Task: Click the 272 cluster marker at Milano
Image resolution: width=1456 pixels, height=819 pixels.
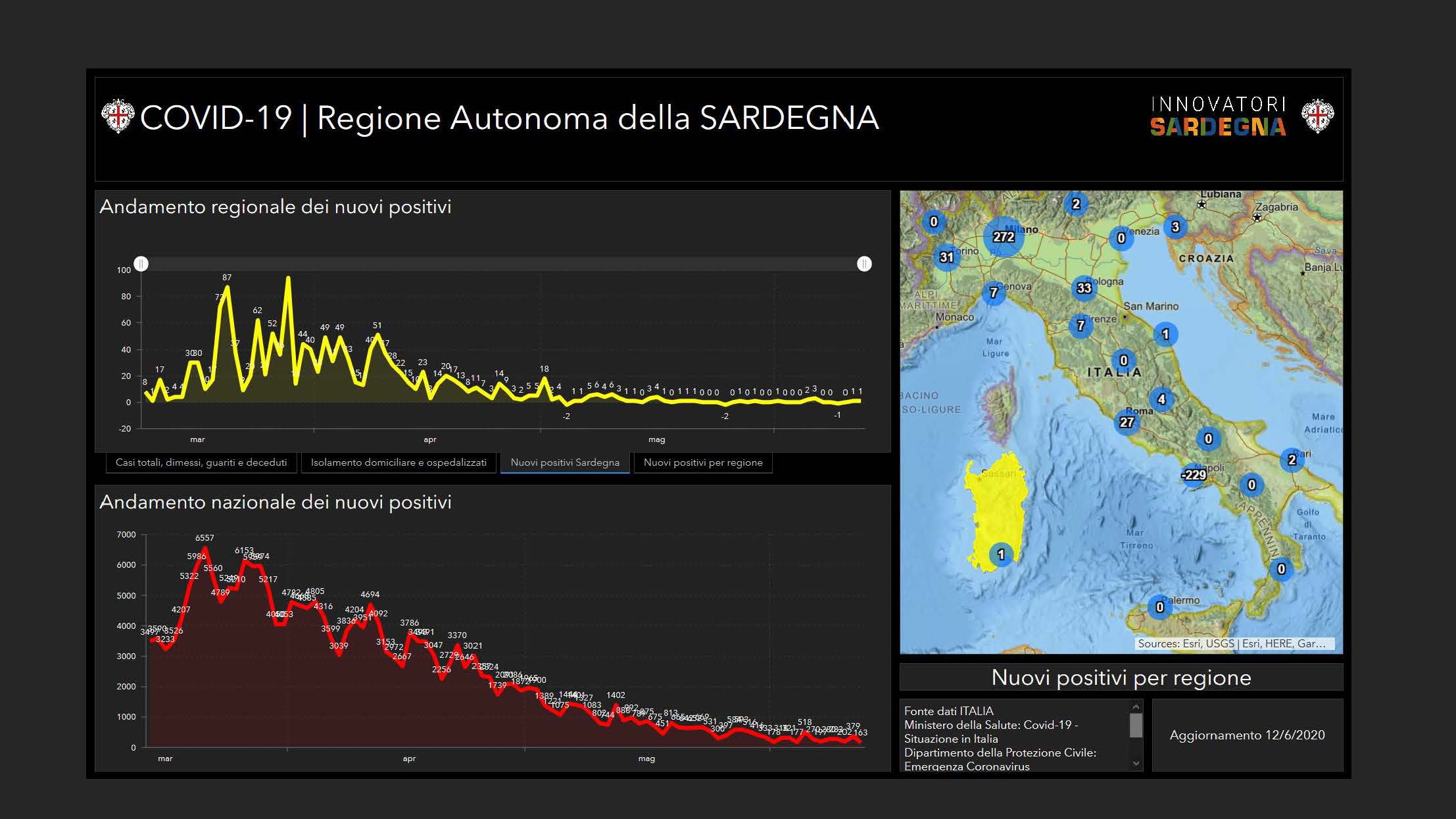Action: (1004, 237)
